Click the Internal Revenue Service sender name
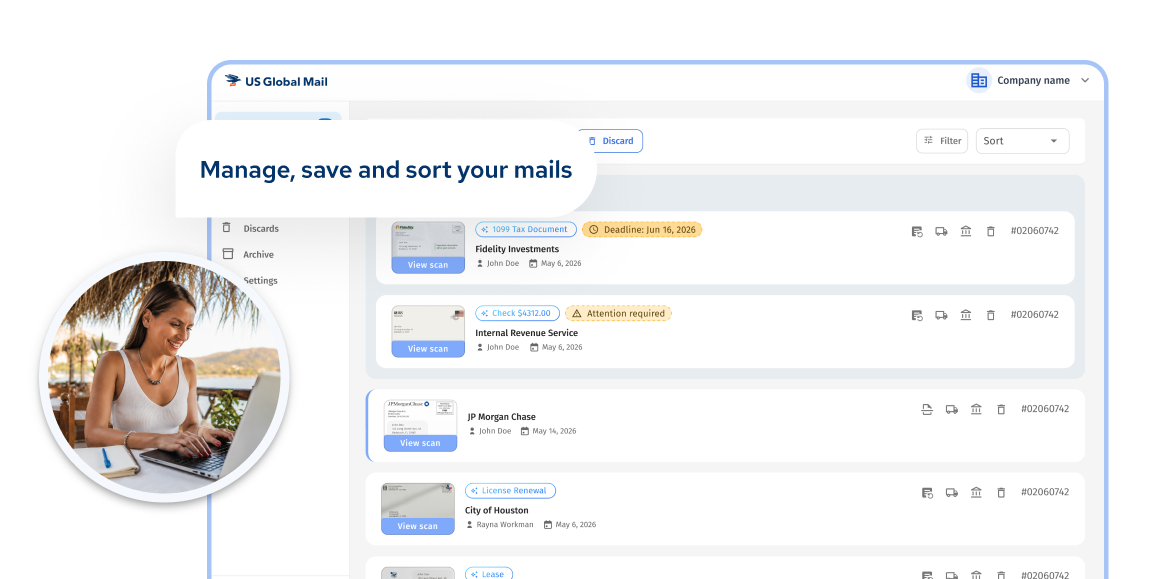1149x579 pixels. point(527,333)
